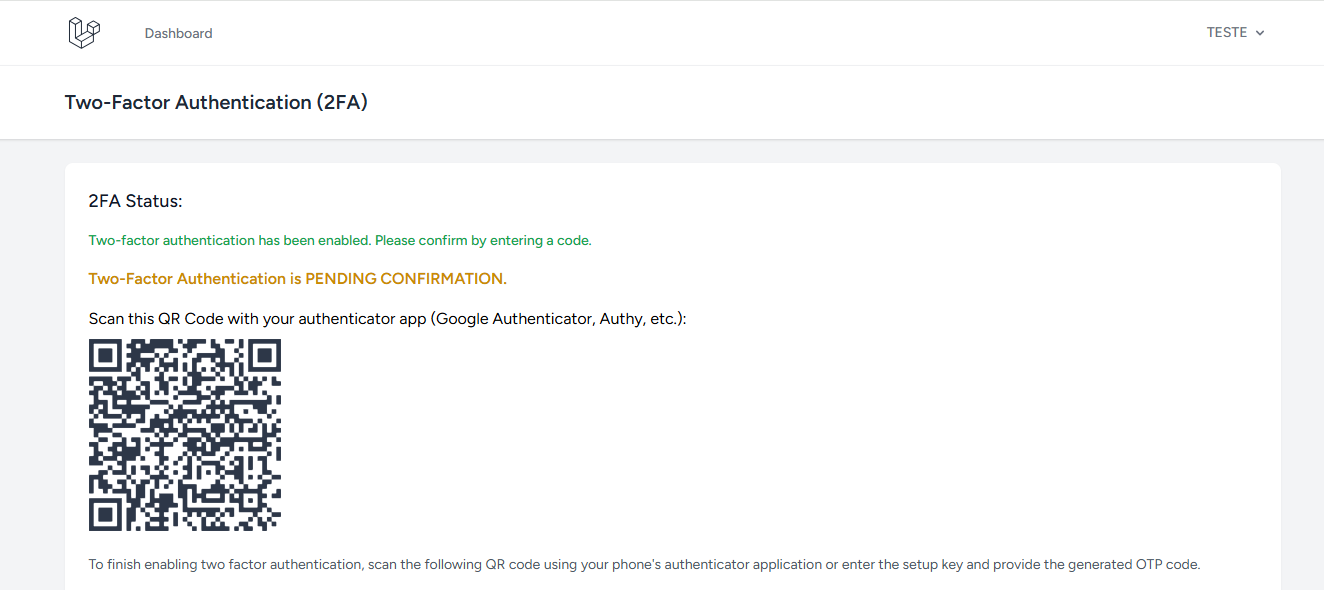Screen dimensions: 1324x590
Task: Click the setup instructions text below the QR code
Action: point(644,564)
